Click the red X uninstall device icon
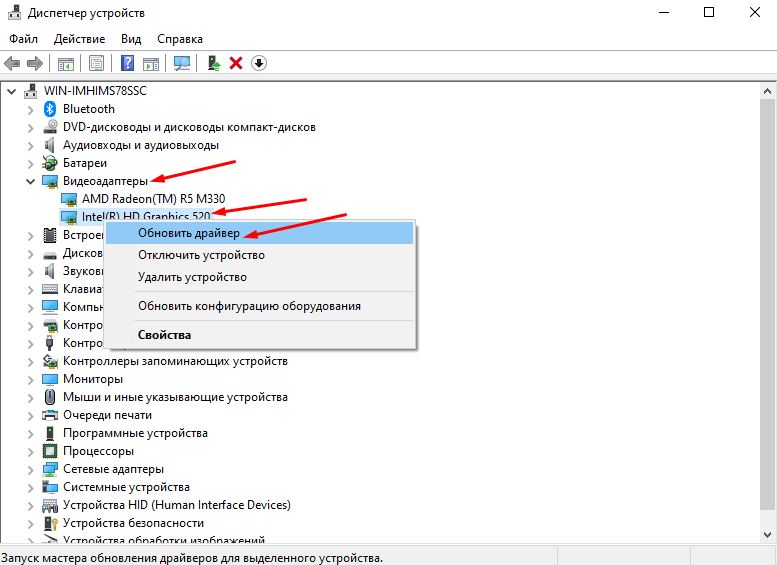This screenshot has width=777, height=565. [x=236, y=63]
